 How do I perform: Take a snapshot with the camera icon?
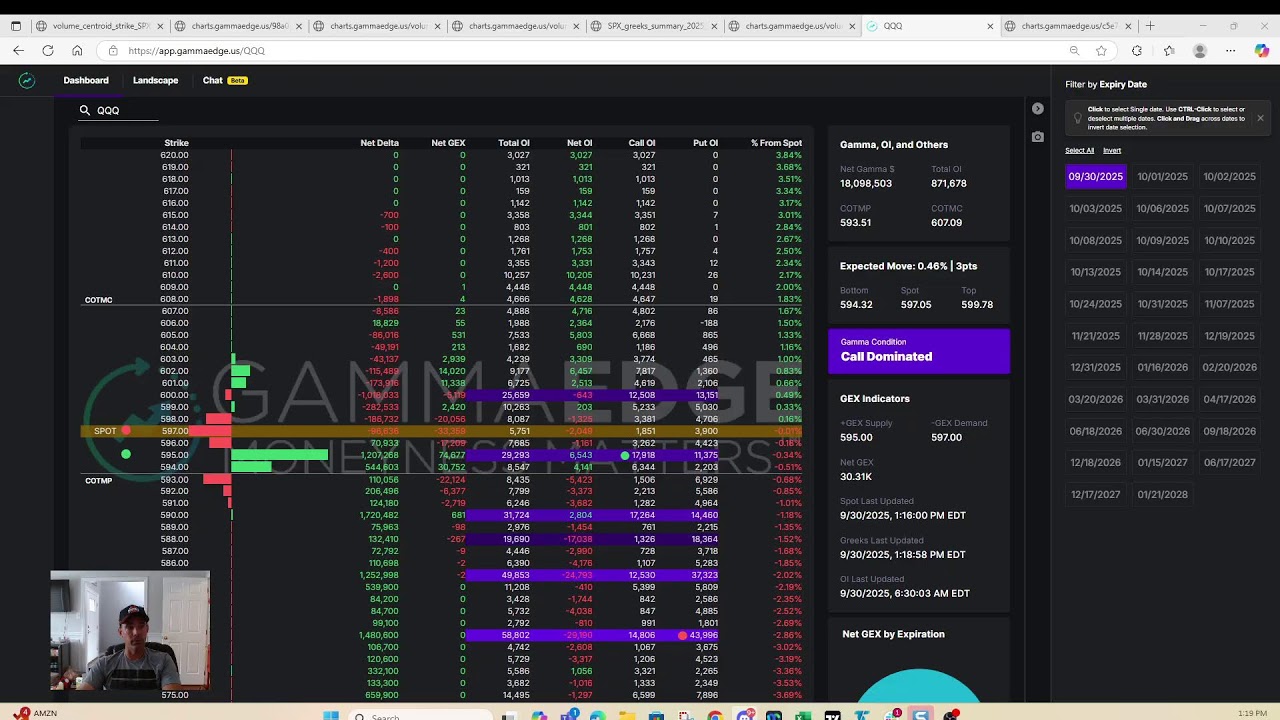(1038, 136)
